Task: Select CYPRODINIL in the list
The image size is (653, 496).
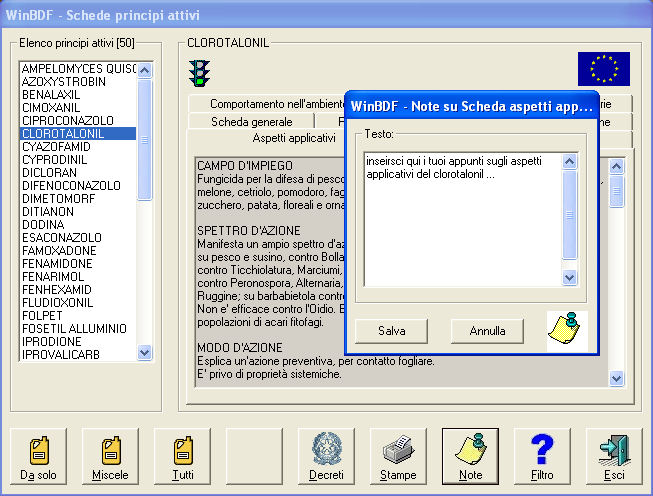Action: (78, 160)
